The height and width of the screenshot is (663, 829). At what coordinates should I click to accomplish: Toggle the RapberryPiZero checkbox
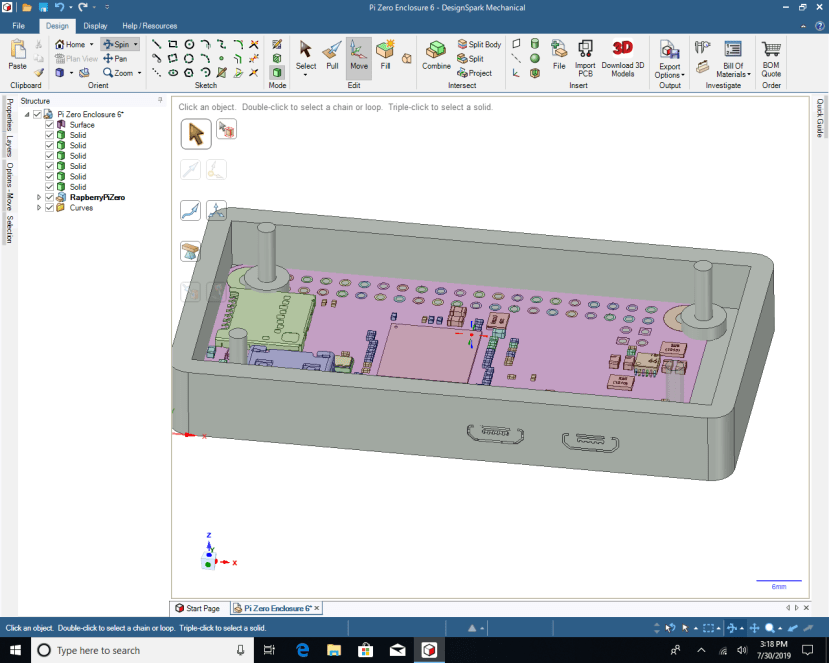coord(50,197)
